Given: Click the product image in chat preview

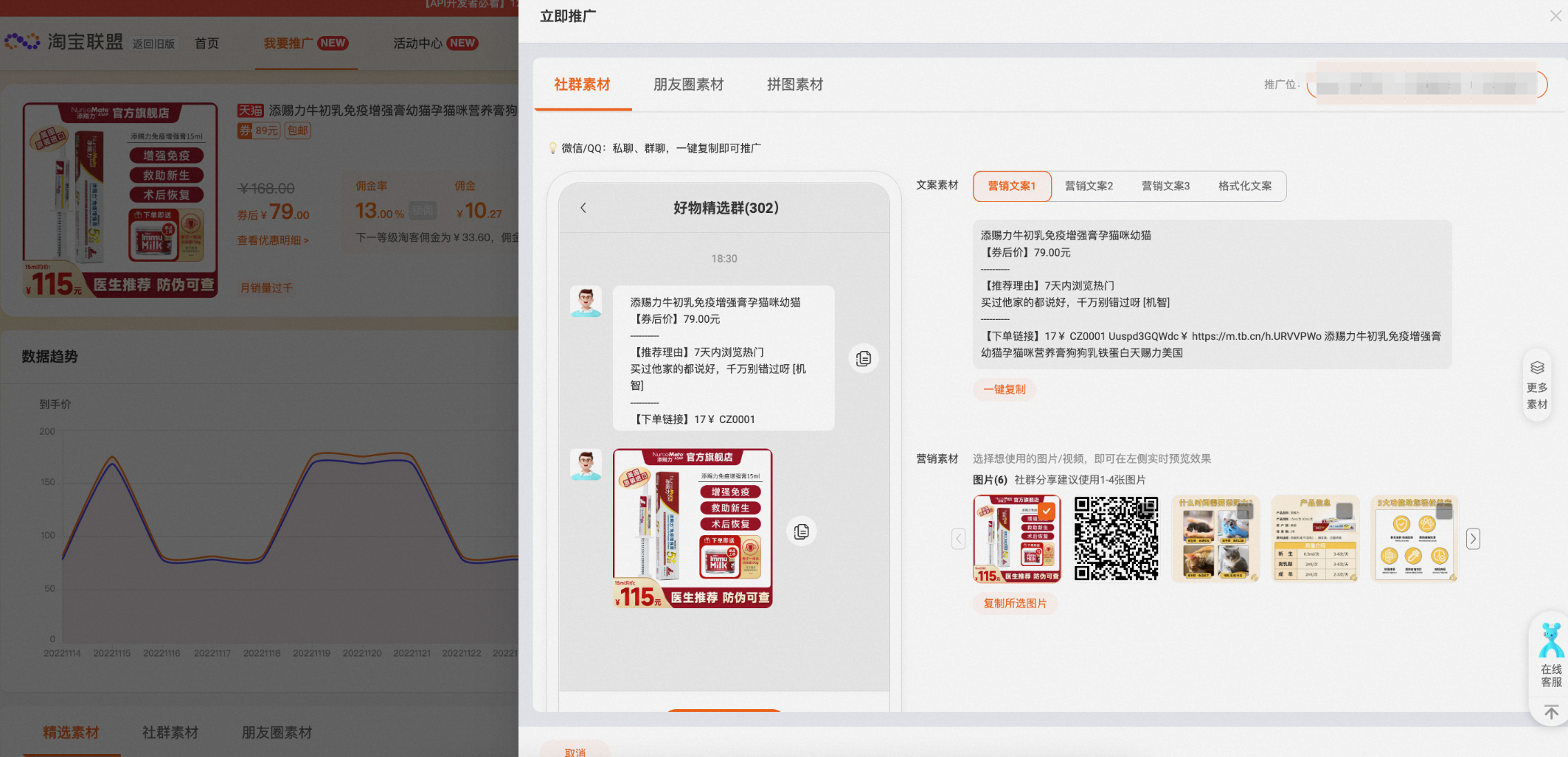Looking at the screenshot, I should [x=693, y=528].
